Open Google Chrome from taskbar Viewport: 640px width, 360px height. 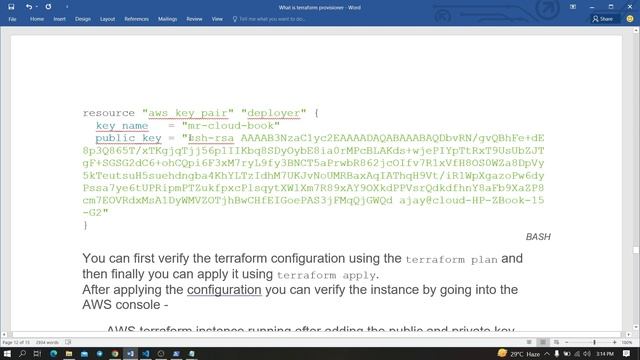coord(115,353)
